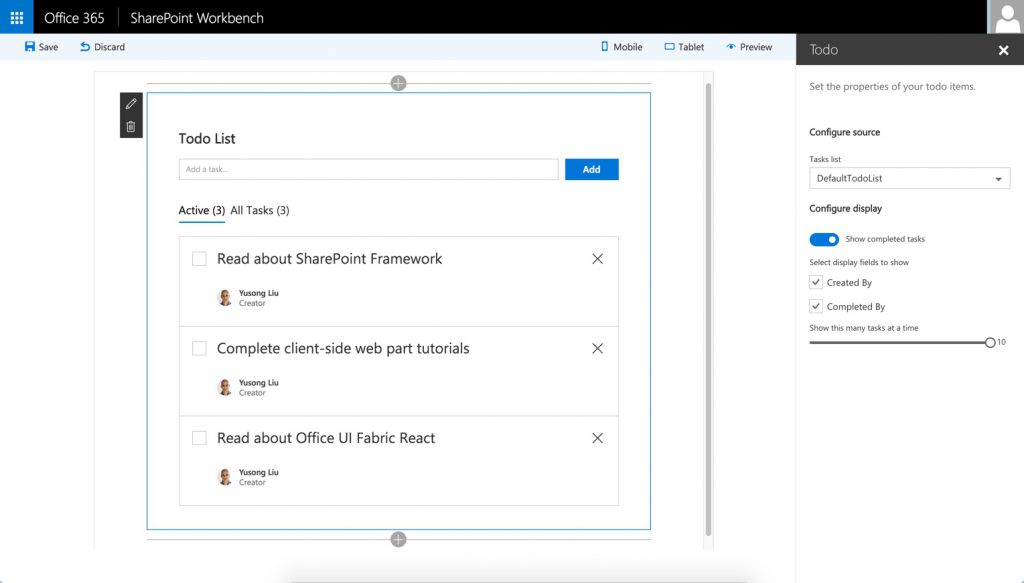Viewport: 1024px width, 583px height.
Task: Switch to Tablet view
Action: [684, 47]
